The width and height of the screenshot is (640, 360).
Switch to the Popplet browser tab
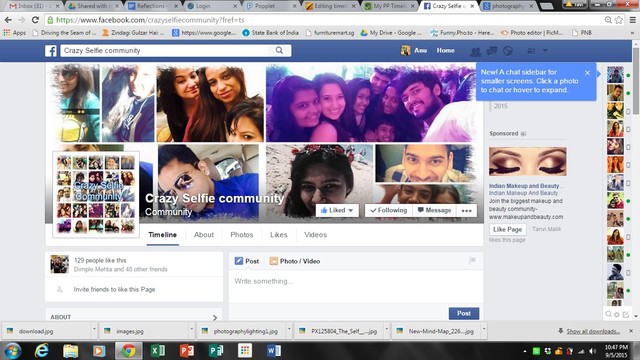tap(271, 6)
